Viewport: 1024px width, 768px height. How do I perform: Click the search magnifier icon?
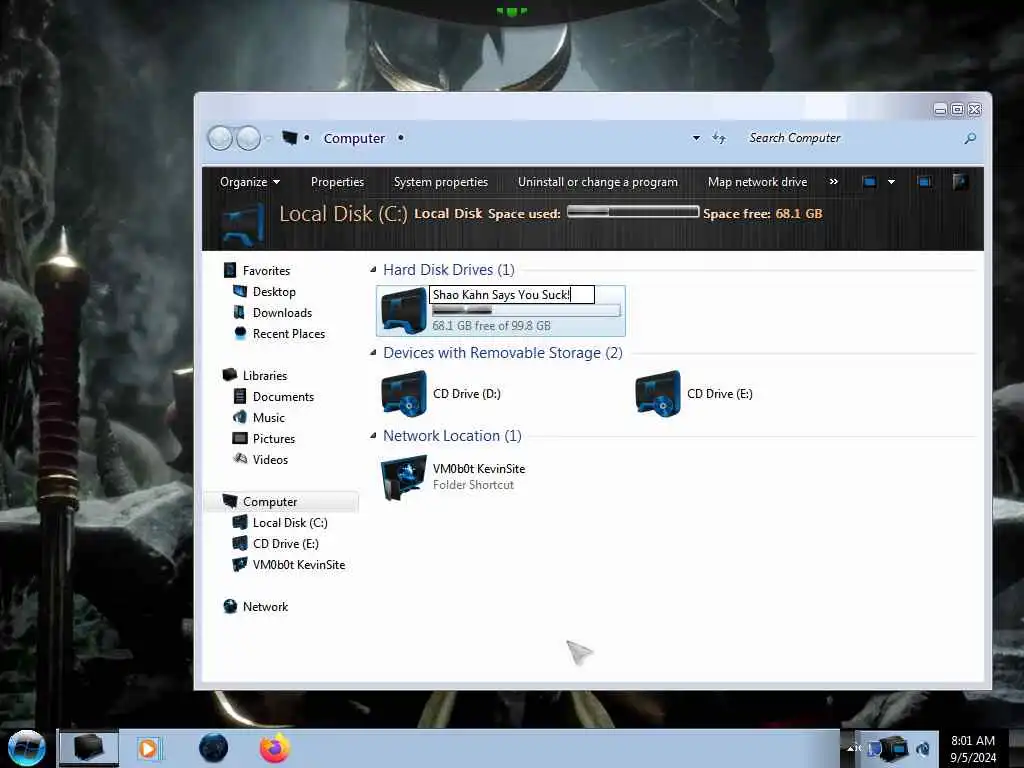(970, 138)
